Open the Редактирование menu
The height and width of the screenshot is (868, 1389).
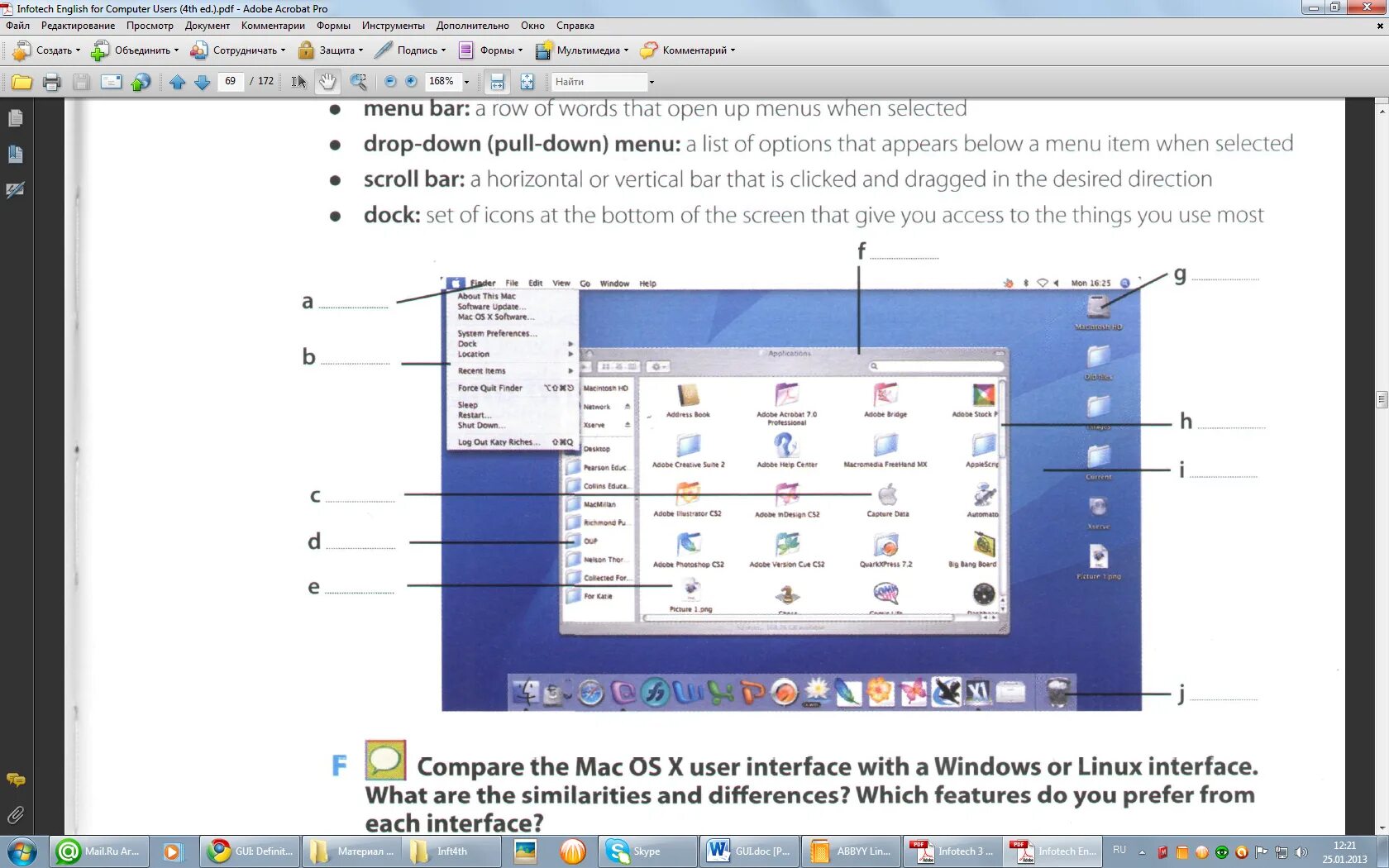click(x=79, y=26)
